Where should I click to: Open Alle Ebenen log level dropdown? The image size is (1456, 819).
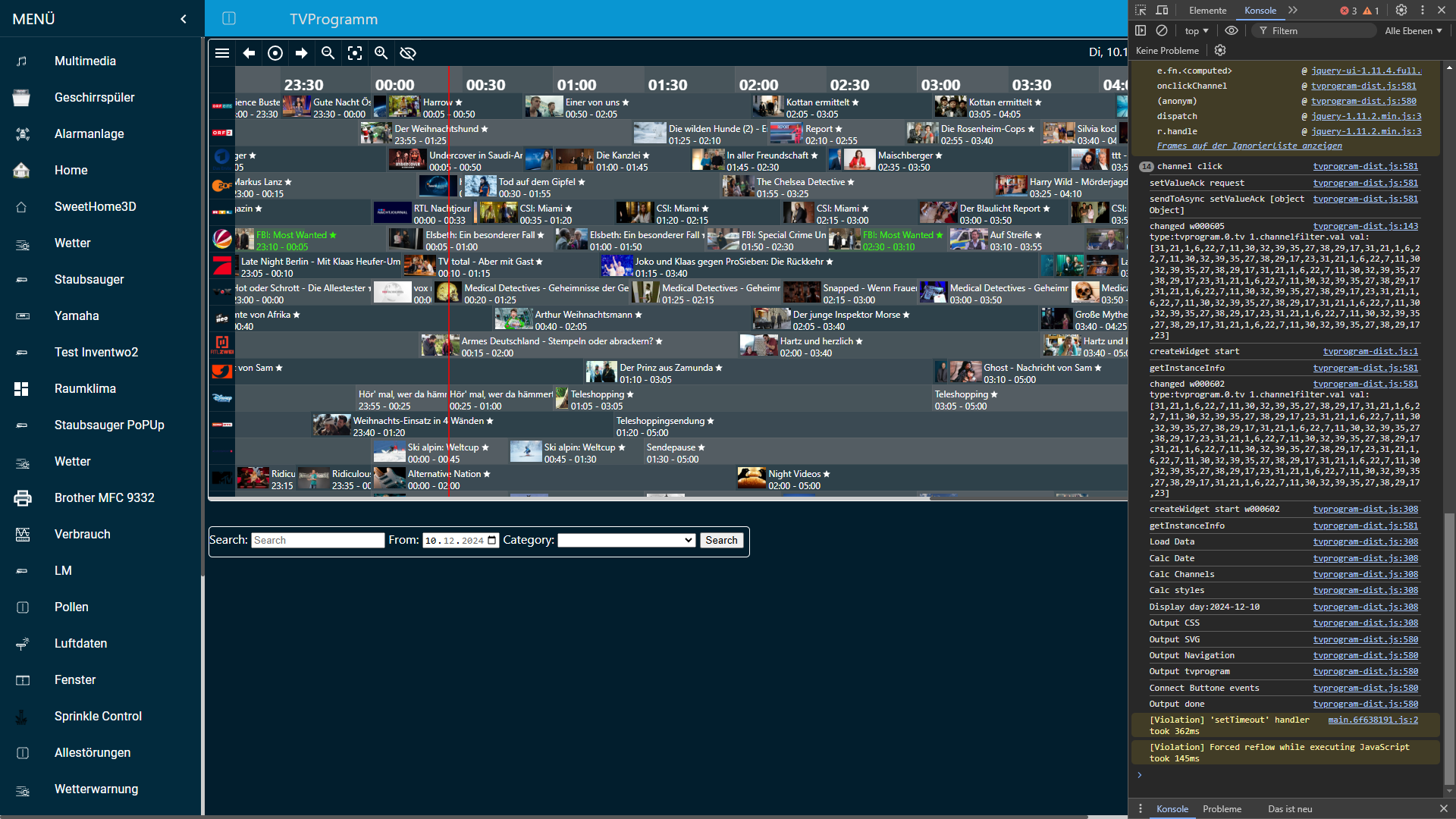point(1414,31)
